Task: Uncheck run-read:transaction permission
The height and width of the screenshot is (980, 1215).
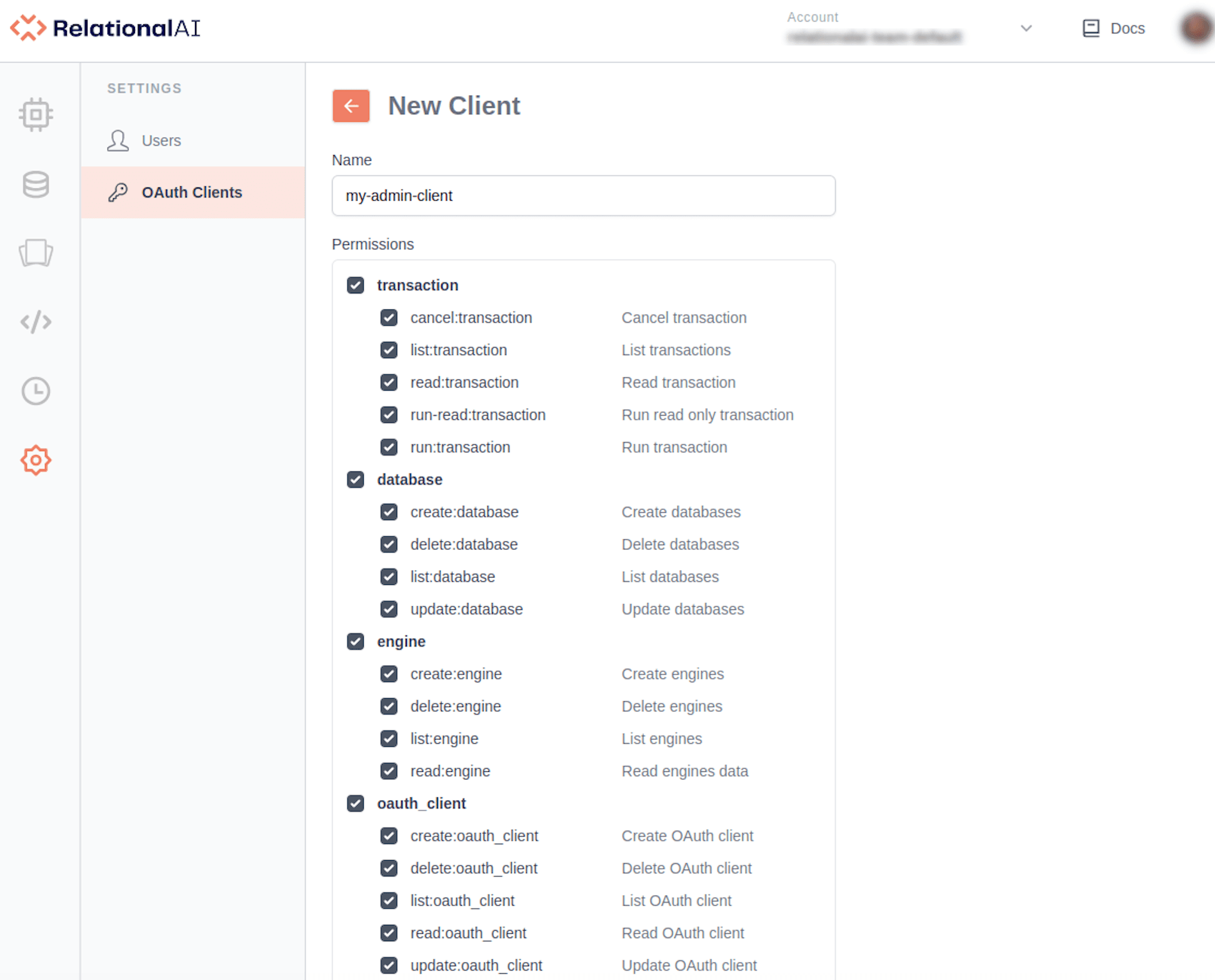Action: tap(389, 415)
